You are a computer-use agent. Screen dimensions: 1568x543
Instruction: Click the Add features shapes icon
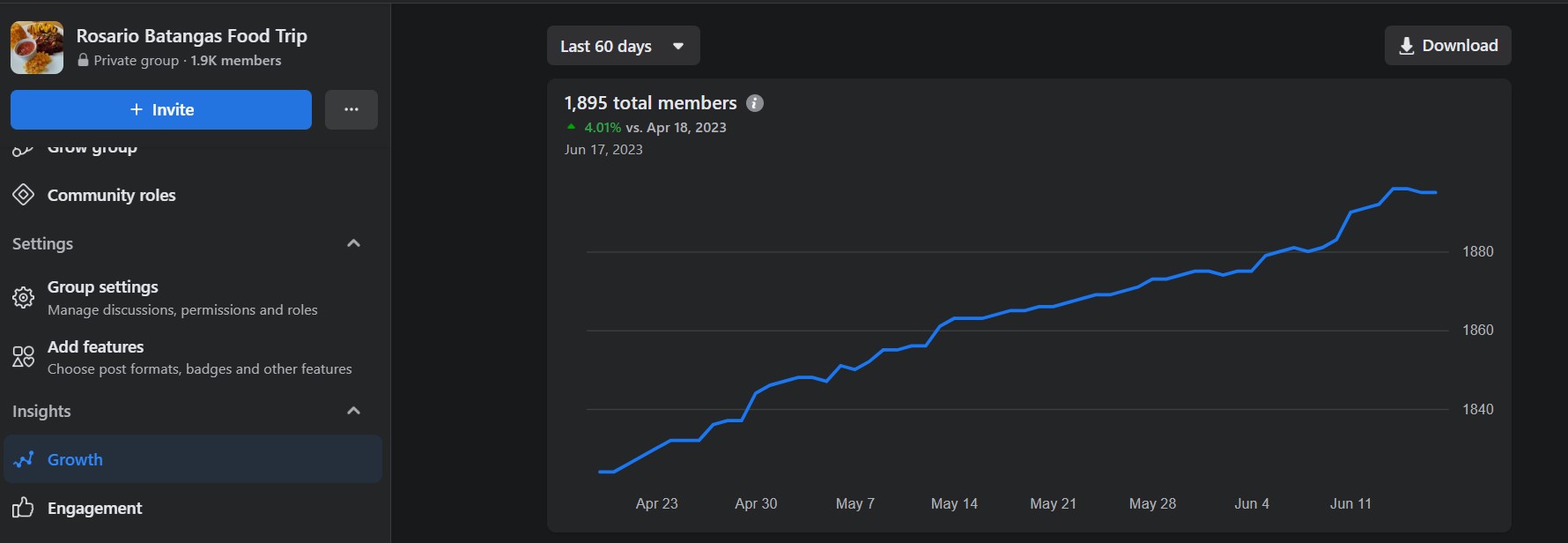pos(24,357)
